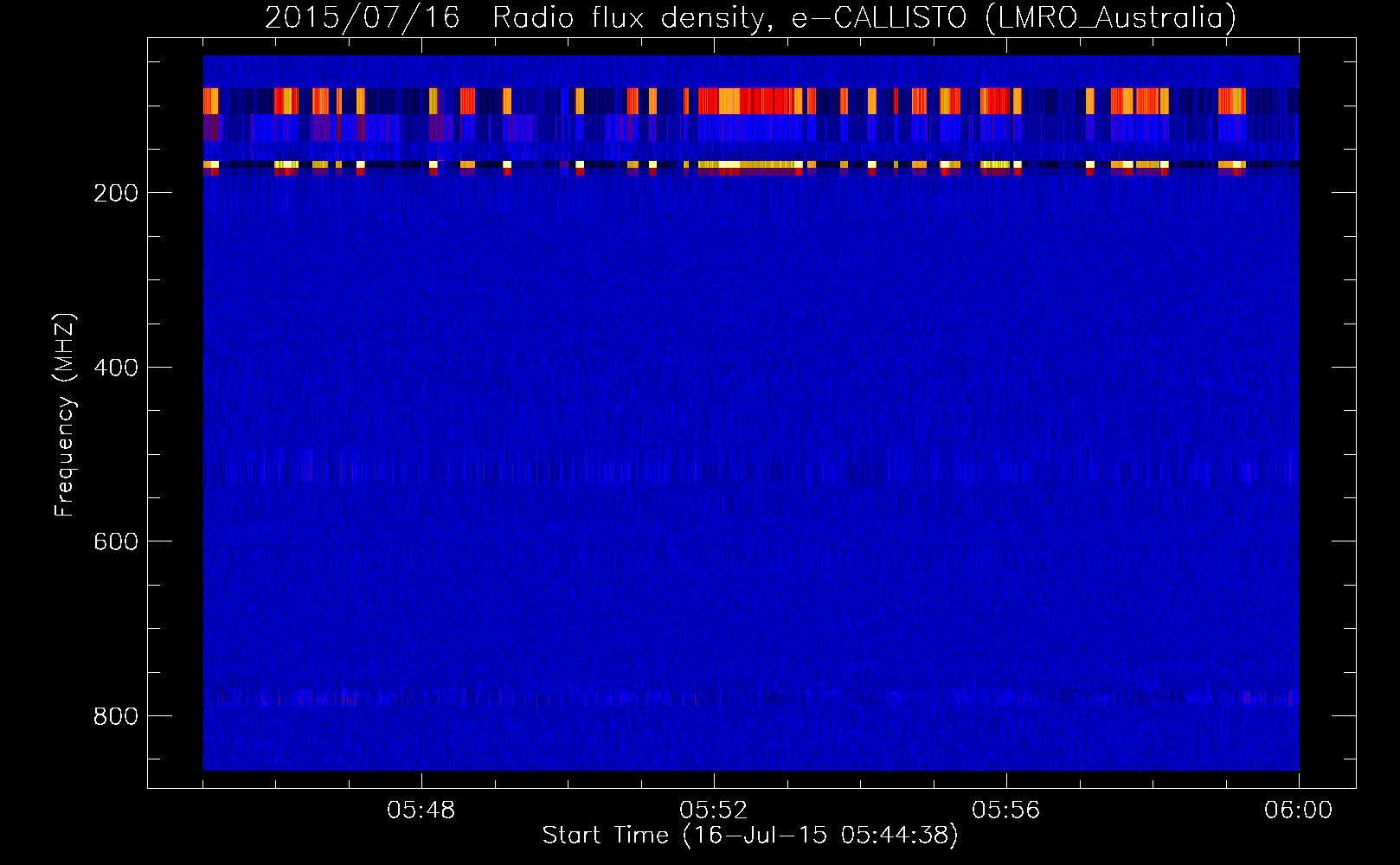1400x865 pixels.
Task: Click the plot title mentioning e-CALLISTO
Action: point(750,18)
